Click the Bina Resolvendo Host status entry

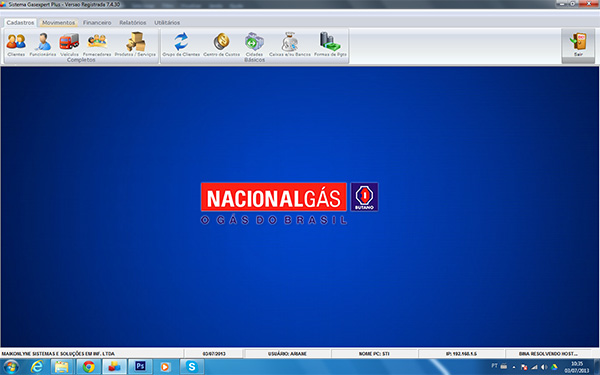point(548,354)
